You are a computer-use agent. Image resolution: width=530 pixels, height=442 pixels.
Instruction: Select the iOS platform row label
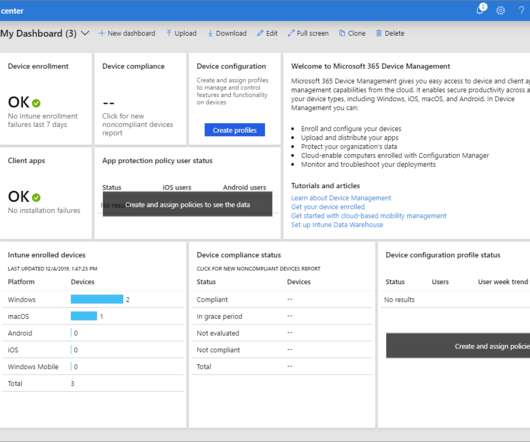13,350
